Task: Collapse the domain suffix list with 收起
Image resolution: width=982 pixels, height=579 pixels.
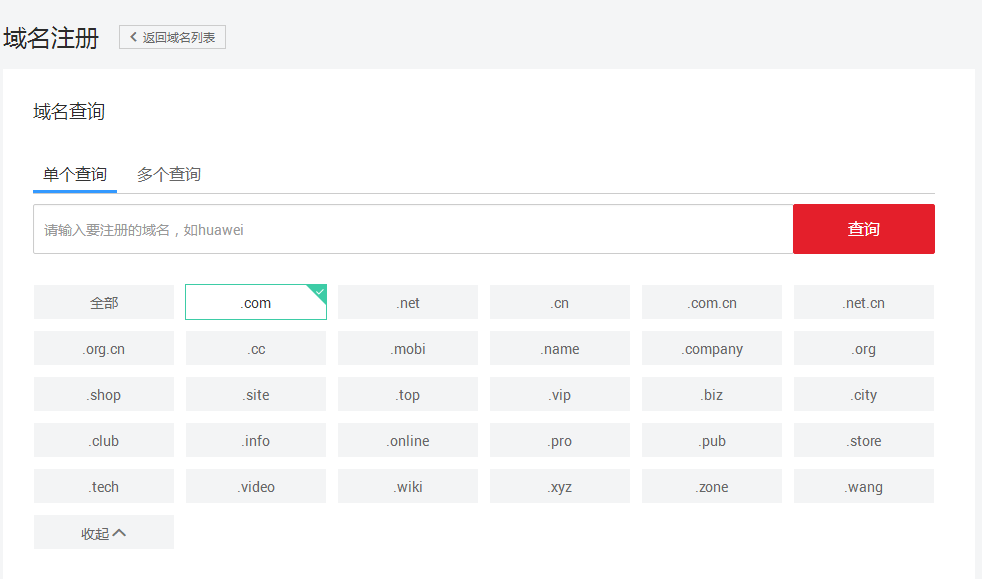Action: [104, 533]
